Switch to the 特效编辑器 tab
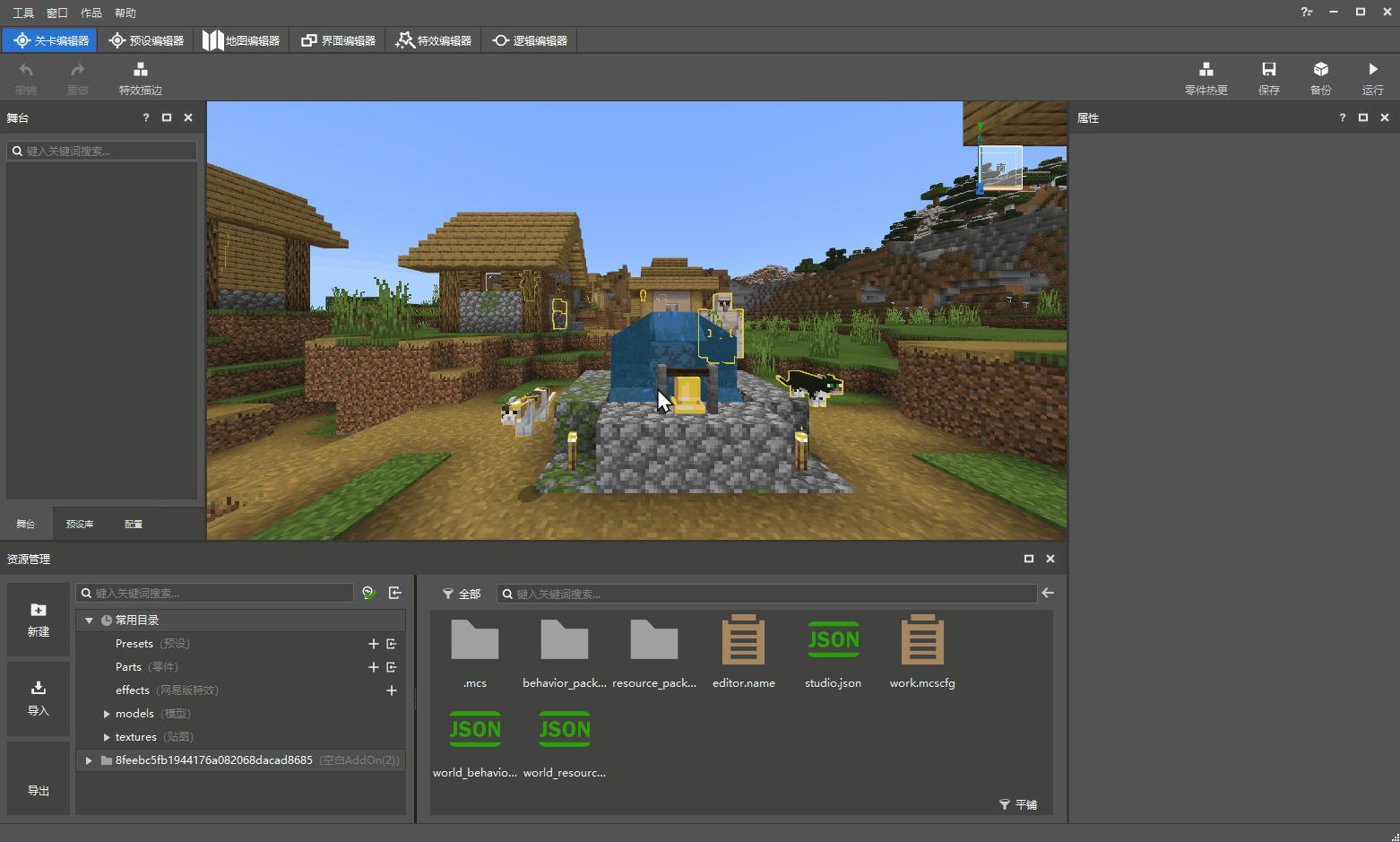This screenshot has height=842, width=1400. click(x=434, y=40)
